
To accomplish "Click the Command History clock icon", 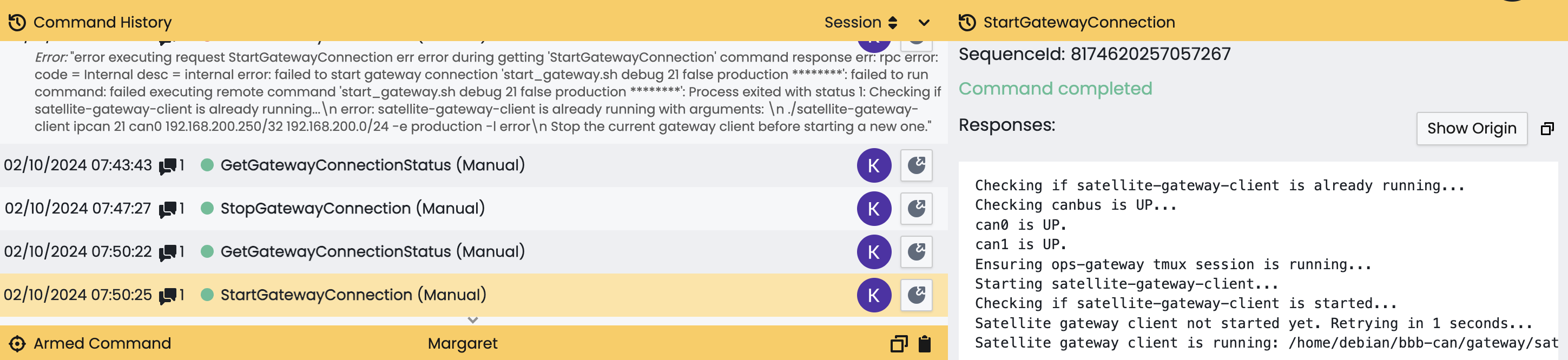I will 17,23.
